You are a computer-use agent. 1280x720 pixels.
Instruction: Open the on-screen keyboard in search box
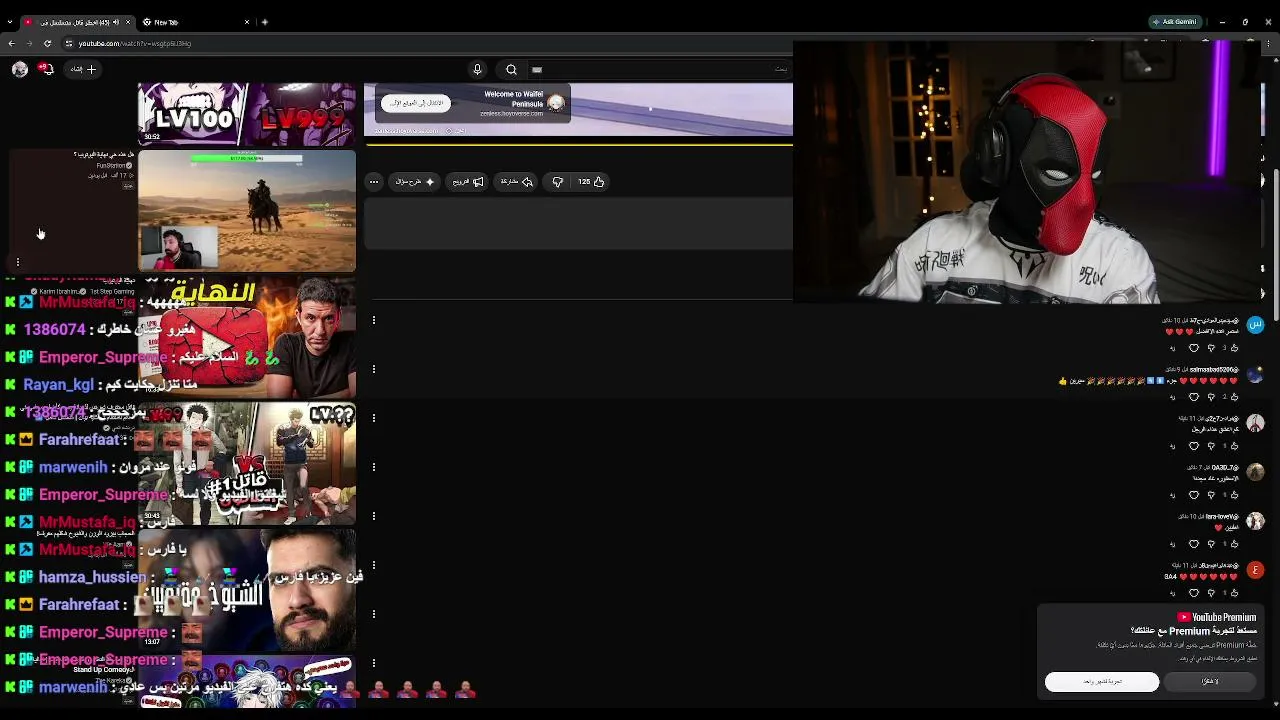[537, 70]
